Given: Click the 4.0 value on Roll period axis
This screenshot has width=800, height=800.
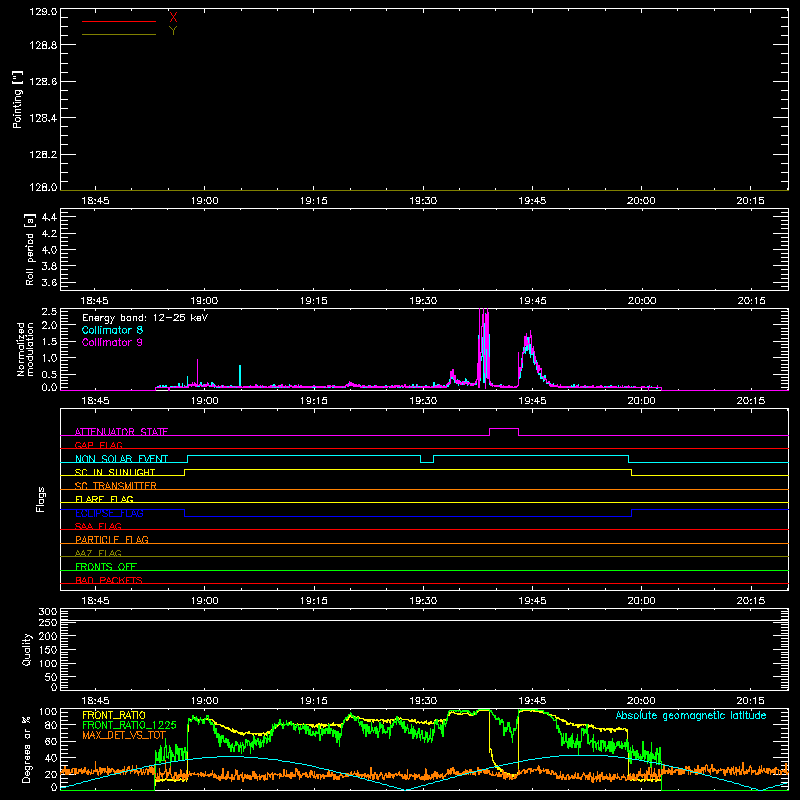Looking at the screenshot, I should click(49, 250).
